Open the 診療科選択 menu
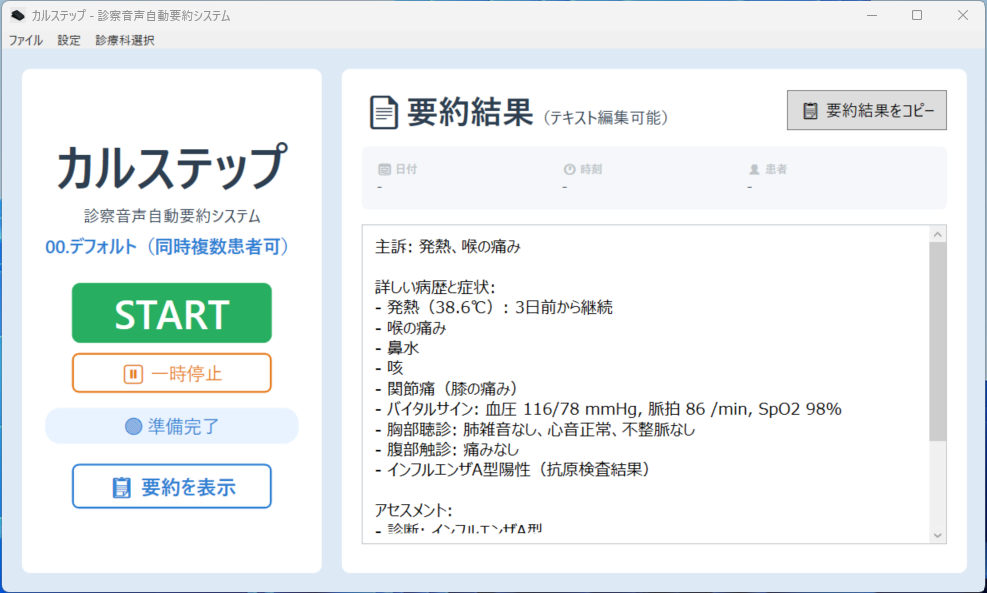The width and height of the screenshot is (987, 593). pos(125,41)
